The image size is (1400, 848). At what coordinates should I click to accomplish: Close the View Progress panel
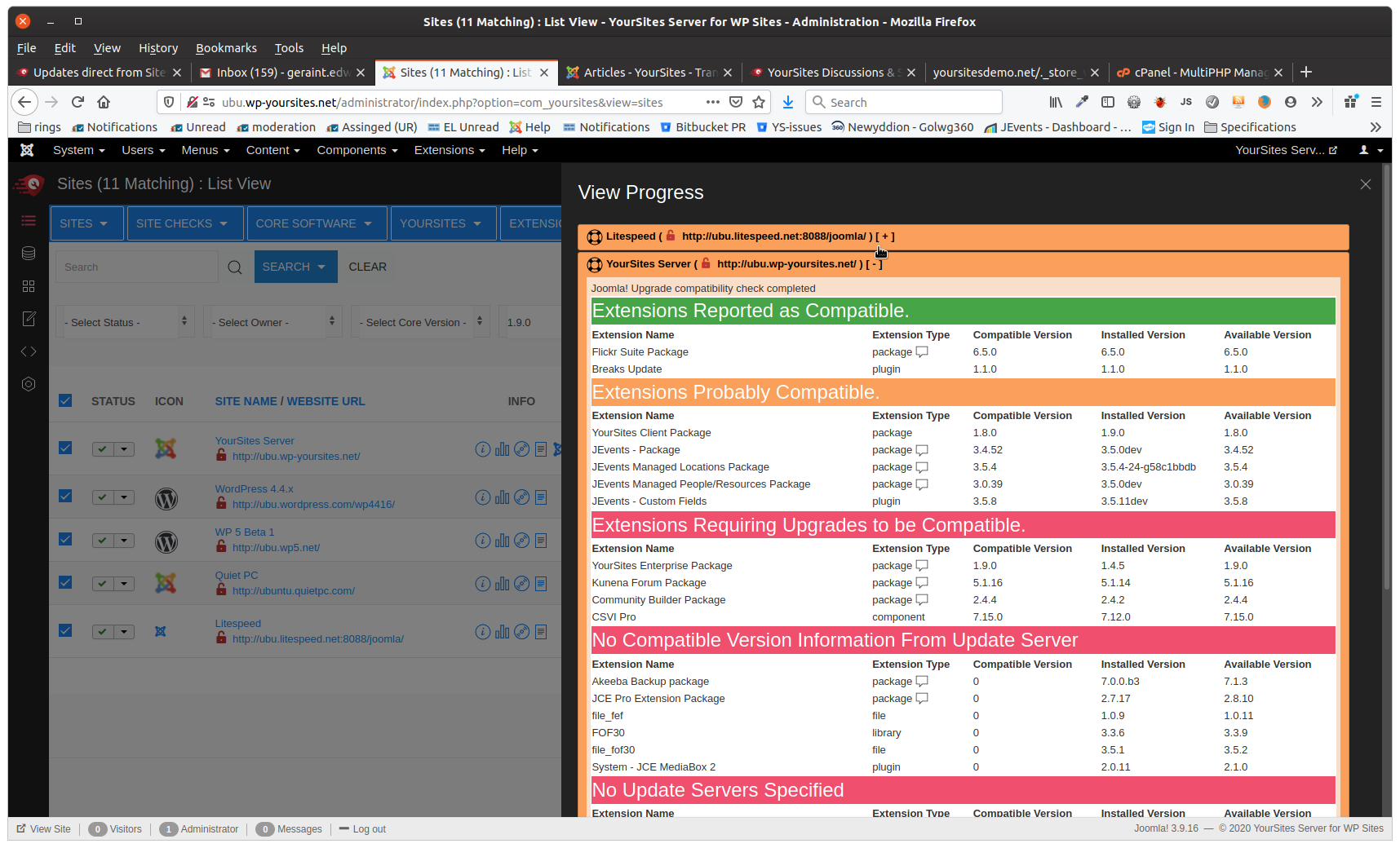pyautogui.click(x=1366, y=184)
